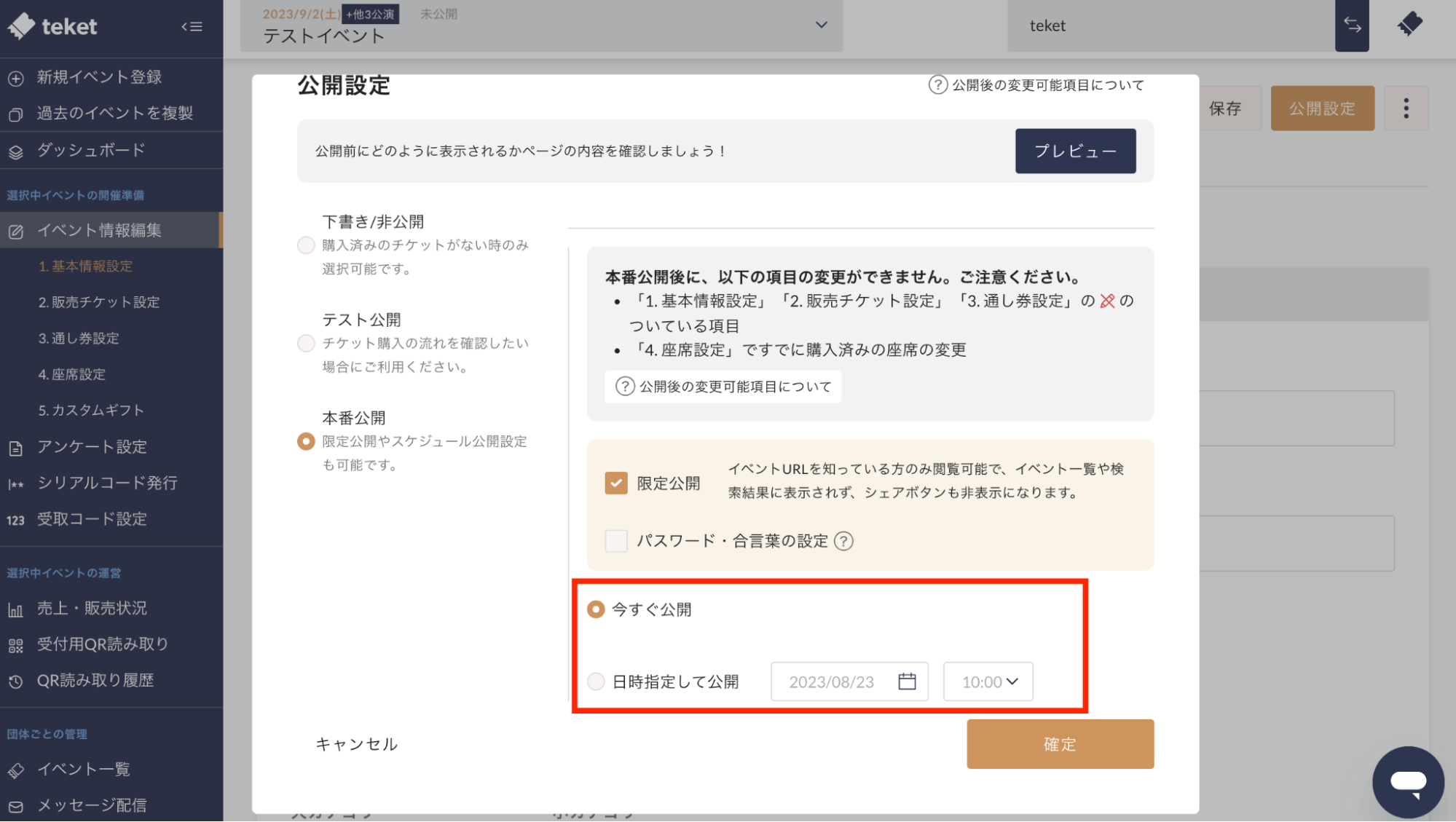Open the chat support bubble

(1407, 782)
